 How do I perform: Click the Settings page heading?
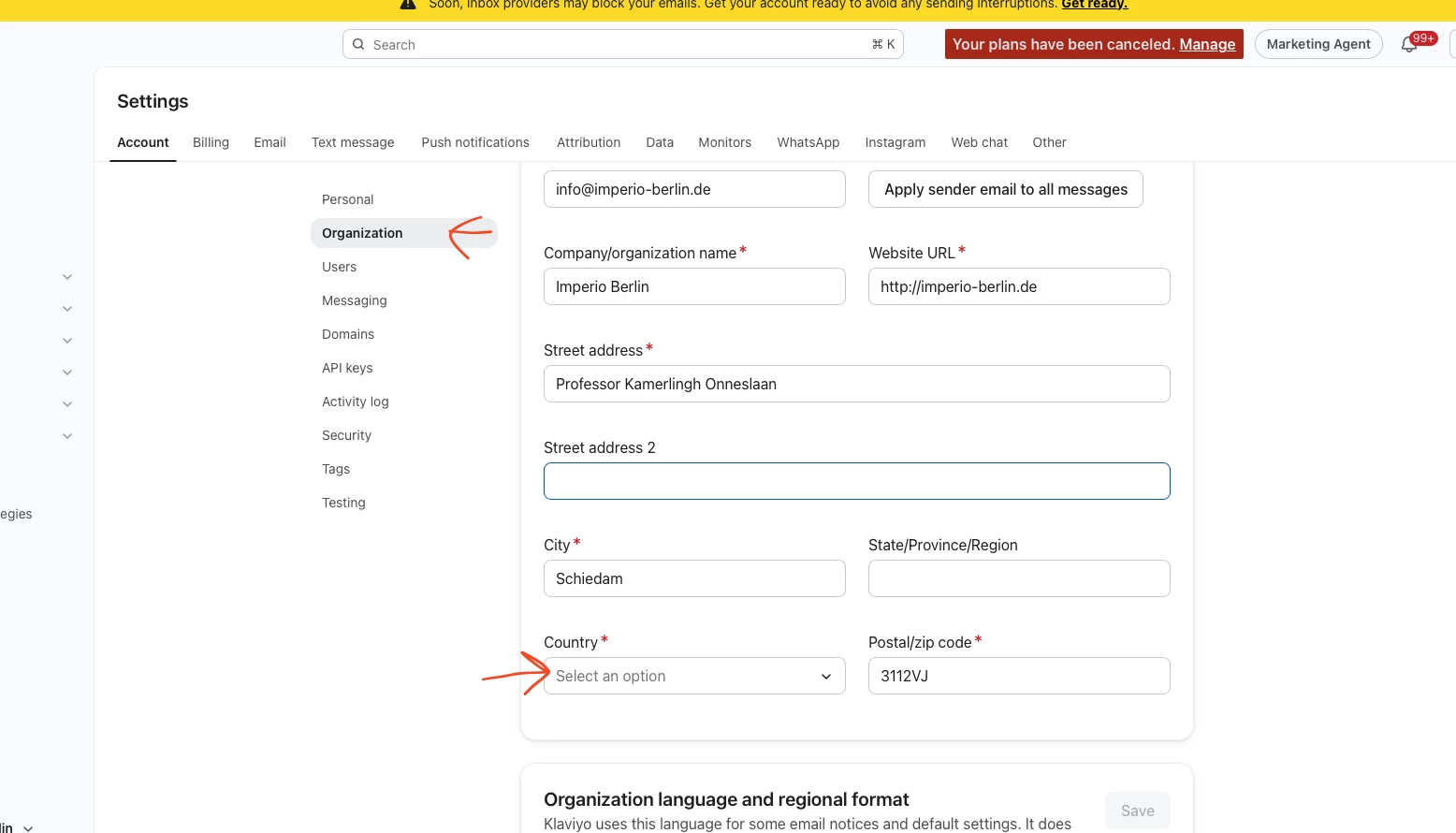click(153, 101)
